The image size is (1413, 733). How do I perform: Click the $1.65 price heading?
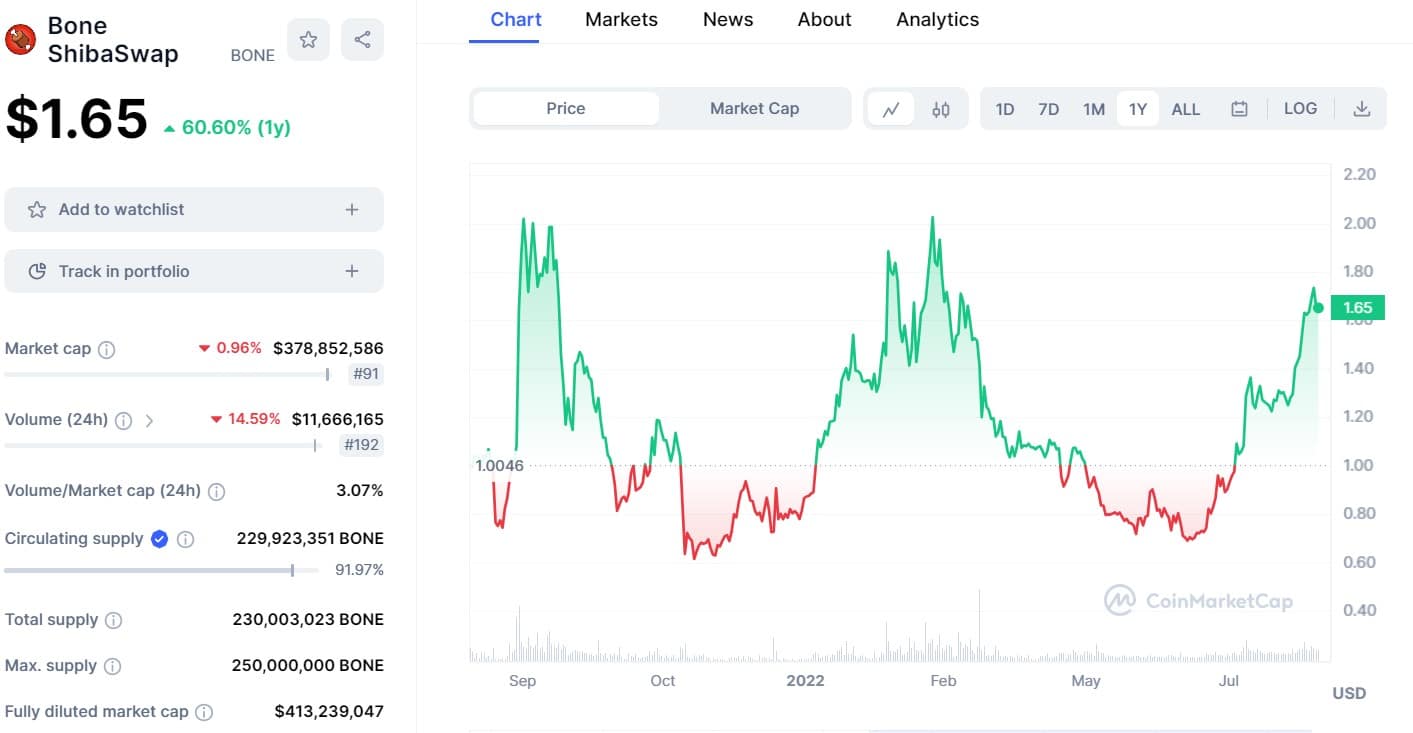(77, 119)
